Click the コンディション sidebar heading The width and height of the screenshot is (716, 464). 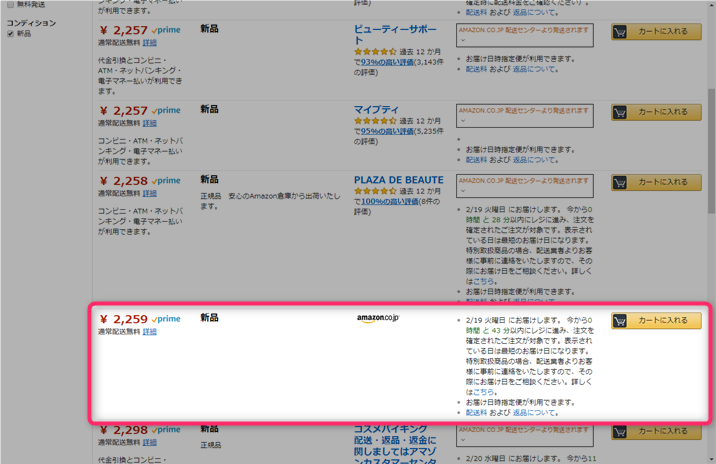click(x=32, y=23)
